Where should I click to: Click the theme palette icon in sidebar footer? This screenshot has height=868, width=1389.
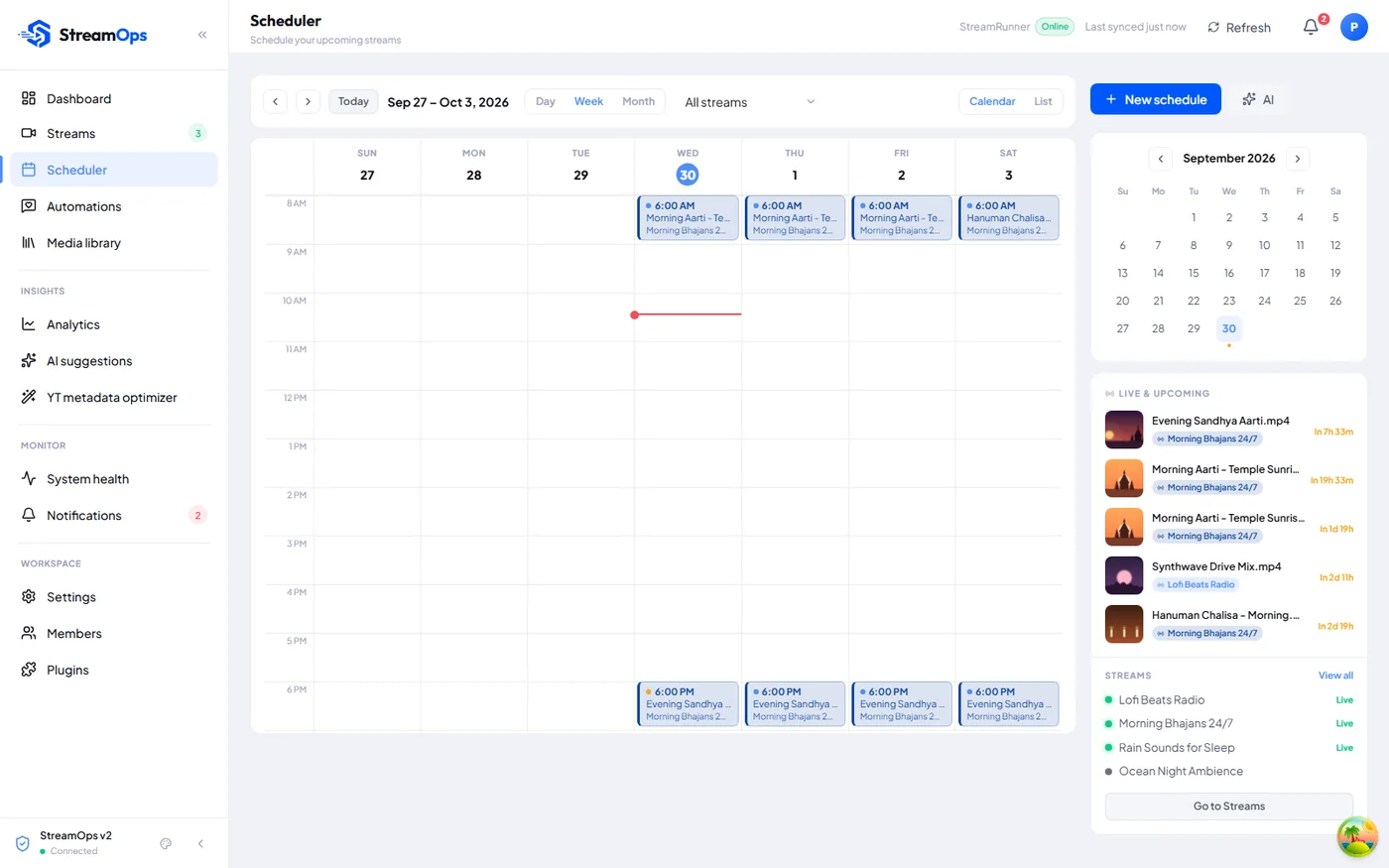click(166, 843)
